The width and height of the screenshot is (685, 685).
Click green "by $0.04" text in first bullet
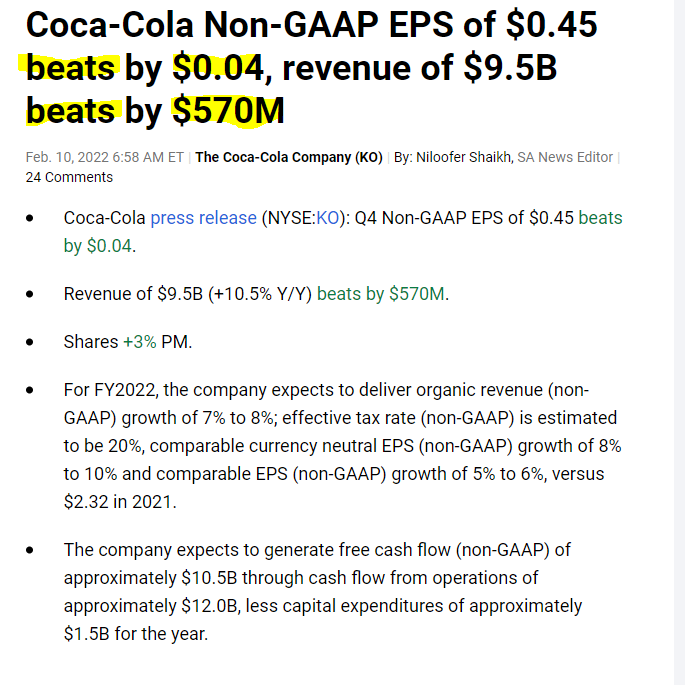pyautogui.click(x=98, y=246)
